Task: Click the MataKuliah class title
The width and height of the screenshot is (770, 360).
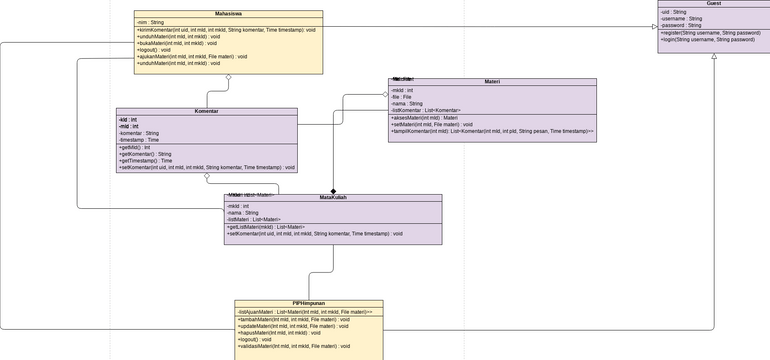Action: click(333, 197)
